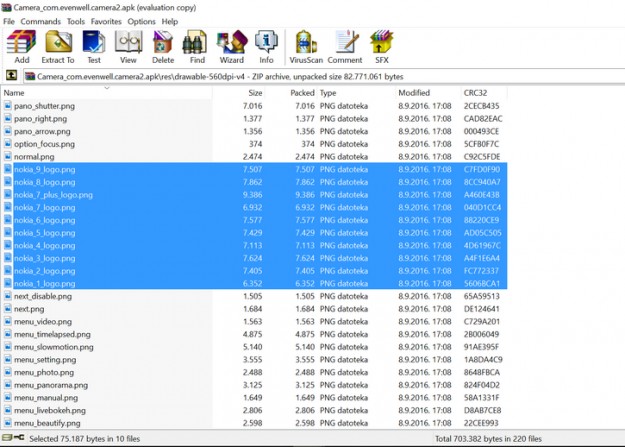Click the archive path address field
This screenshot has width=625, height=447.
coord(300,75)
